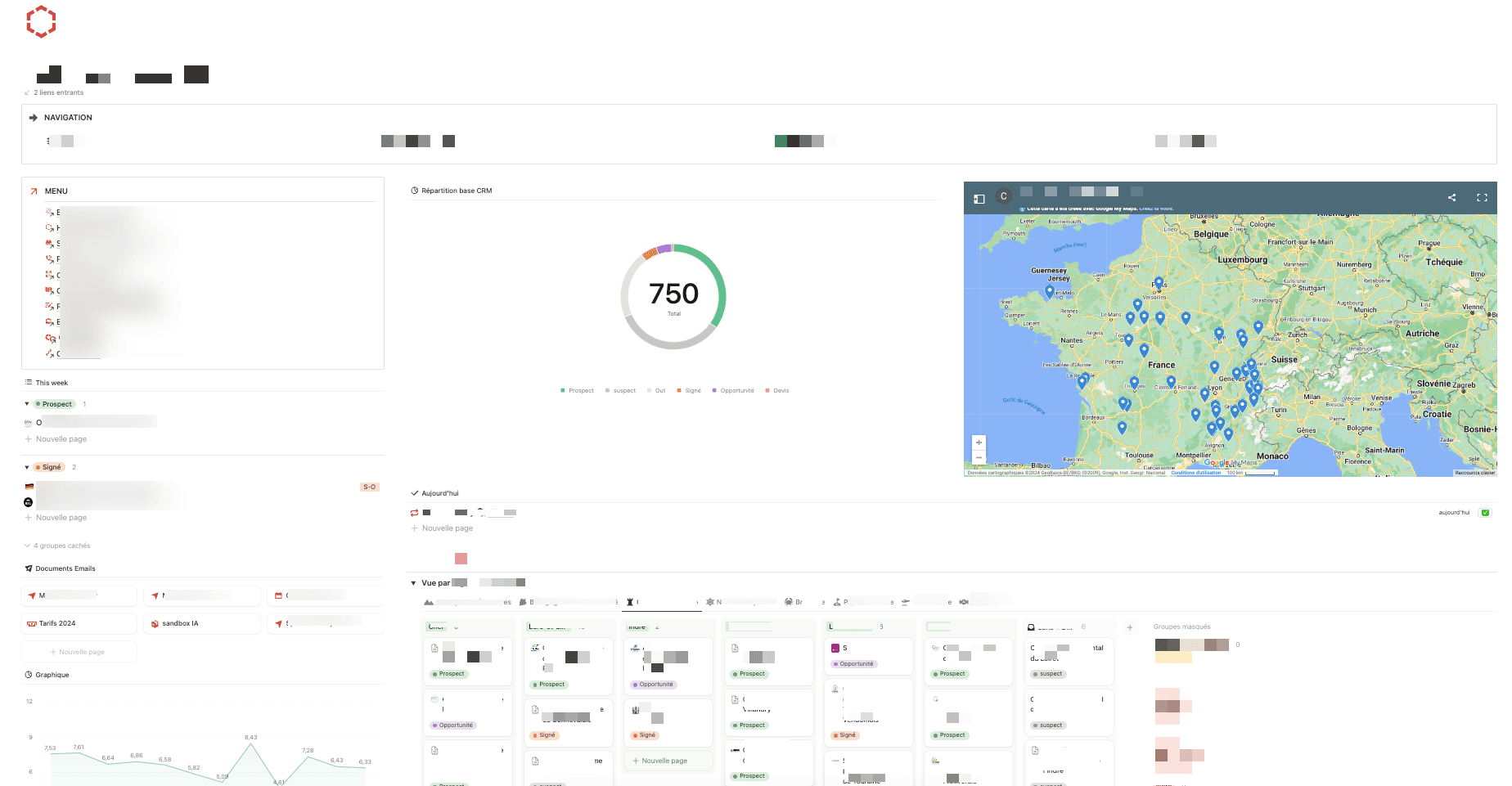Zoom out on the map
Screen dimensions: 1512x786
point(979,457)
